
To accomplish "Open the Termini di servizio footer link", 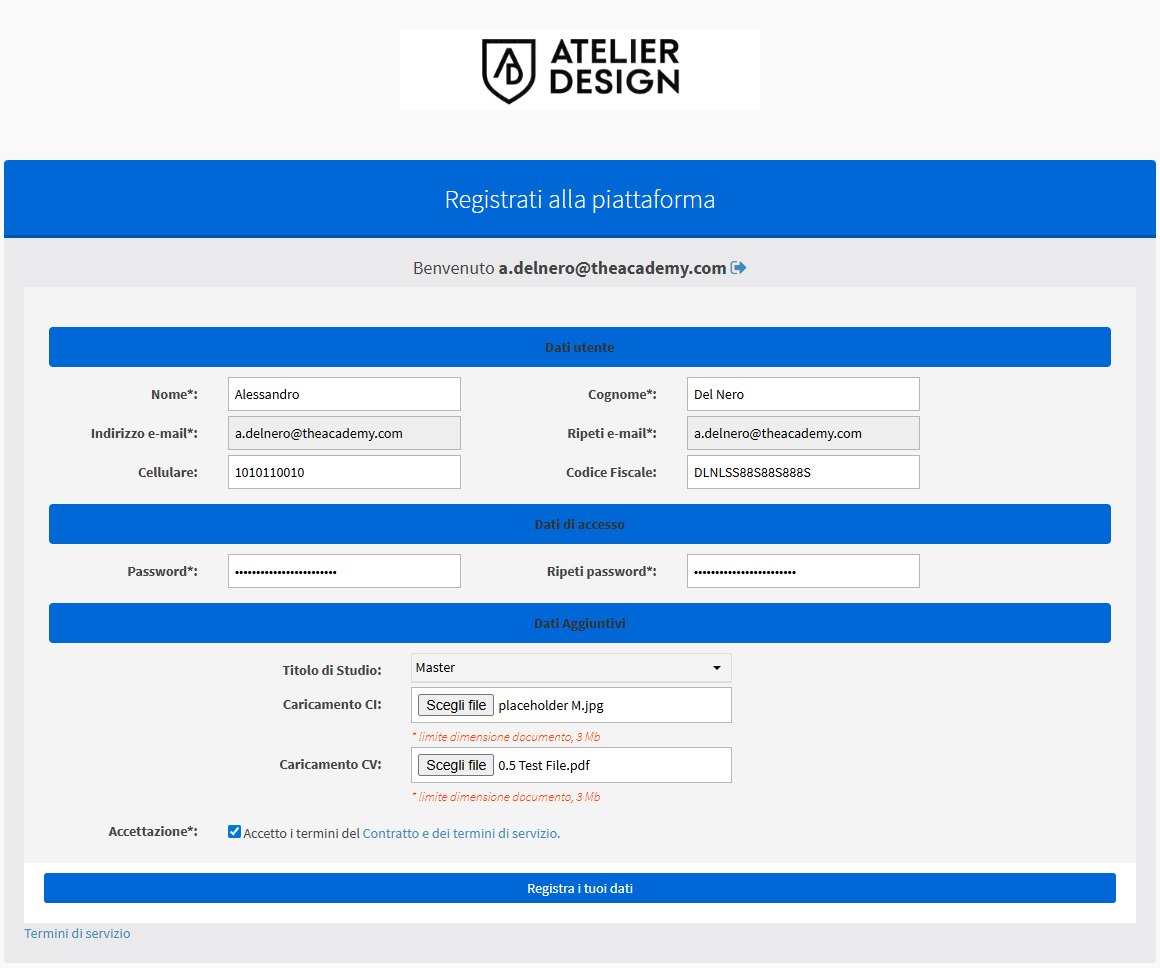I will [77, 933].
